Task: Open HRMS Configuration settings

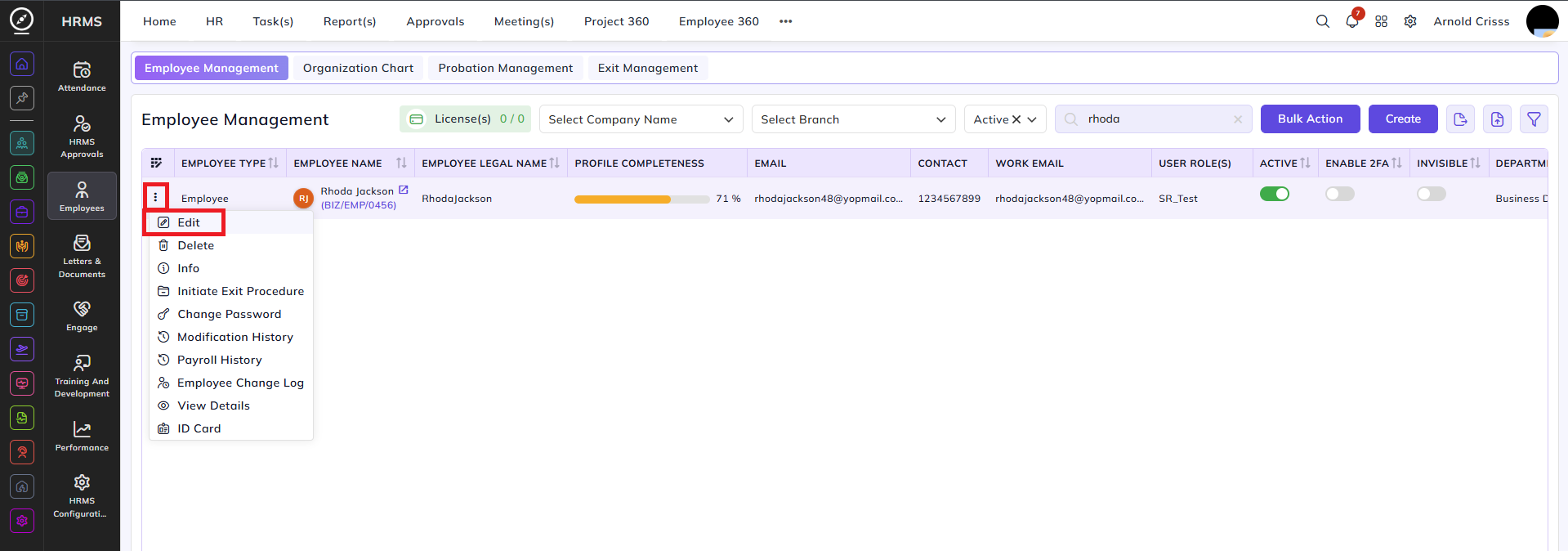Action: 82,495
